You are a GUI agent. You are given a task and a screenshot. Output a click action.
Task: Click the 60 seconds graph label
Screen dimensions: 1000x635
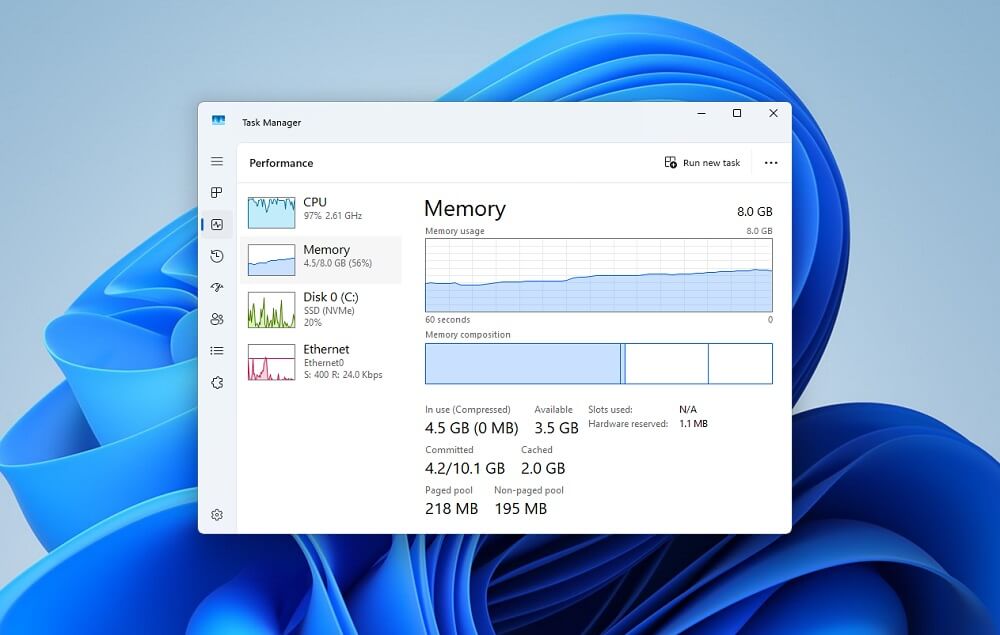(x=448, y=319)
